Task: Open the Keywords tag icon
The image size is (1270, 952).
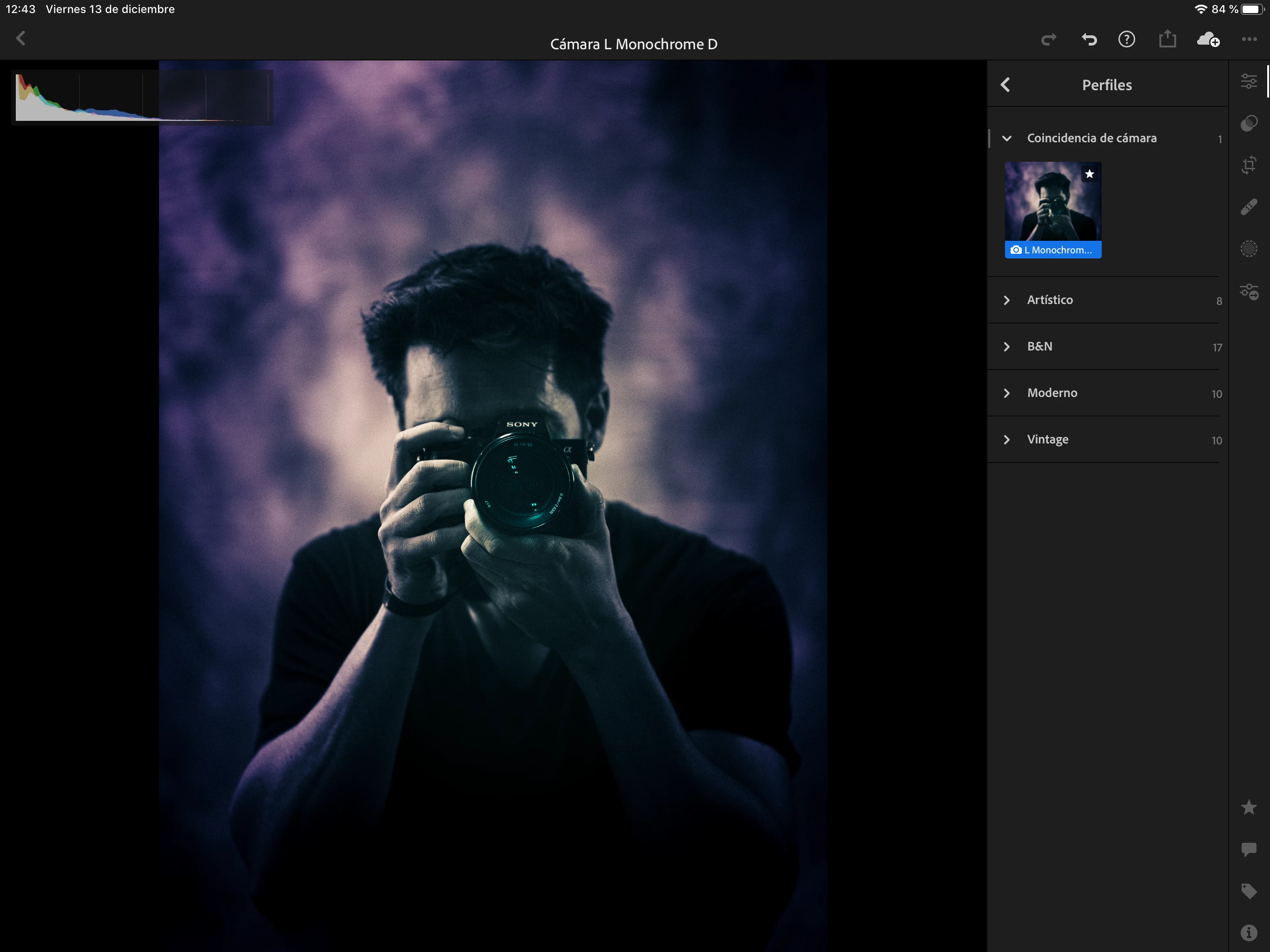Action: pos(1249,891)
